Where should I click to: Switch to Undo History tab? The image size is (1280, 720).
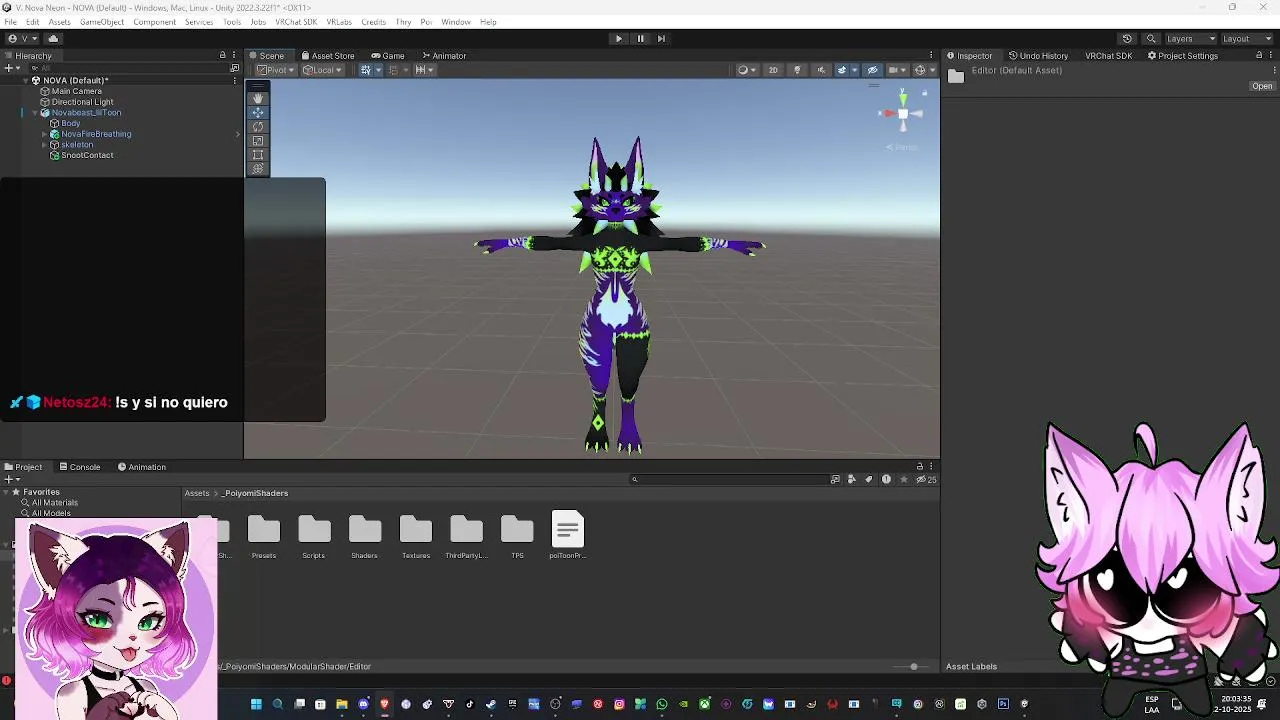[1038, 56]
